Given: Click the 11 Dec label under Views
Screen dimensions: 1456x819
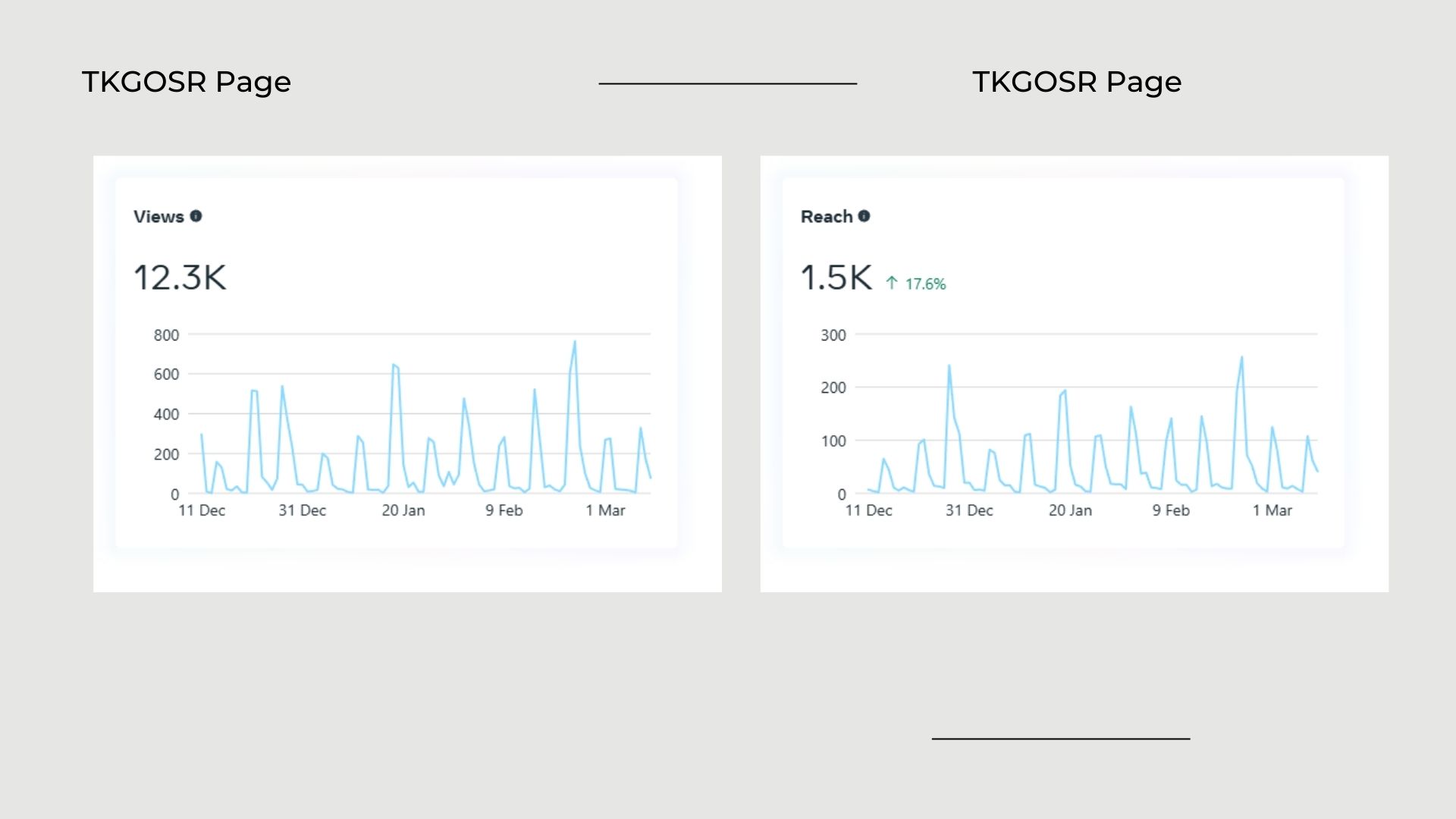Looking at the screenshot, I should (x=202, y=510).
